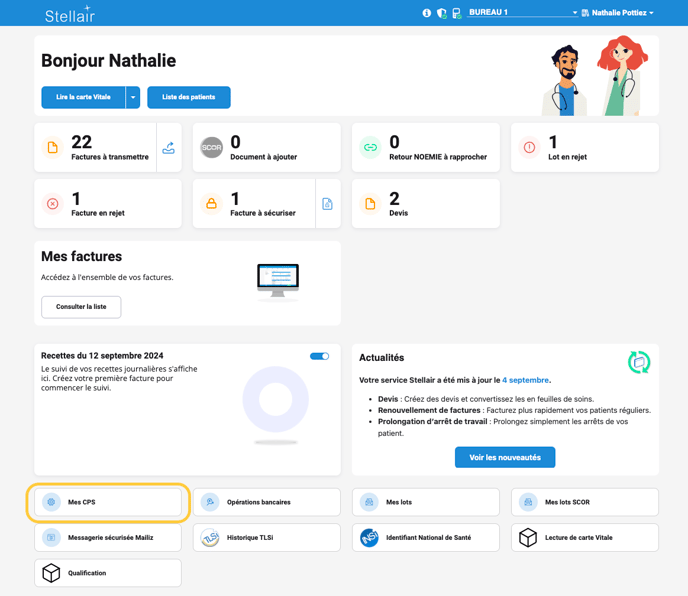688x596 pixels.
Task: Toggle the daily receipts tracking switch
Action: [319, 356]
